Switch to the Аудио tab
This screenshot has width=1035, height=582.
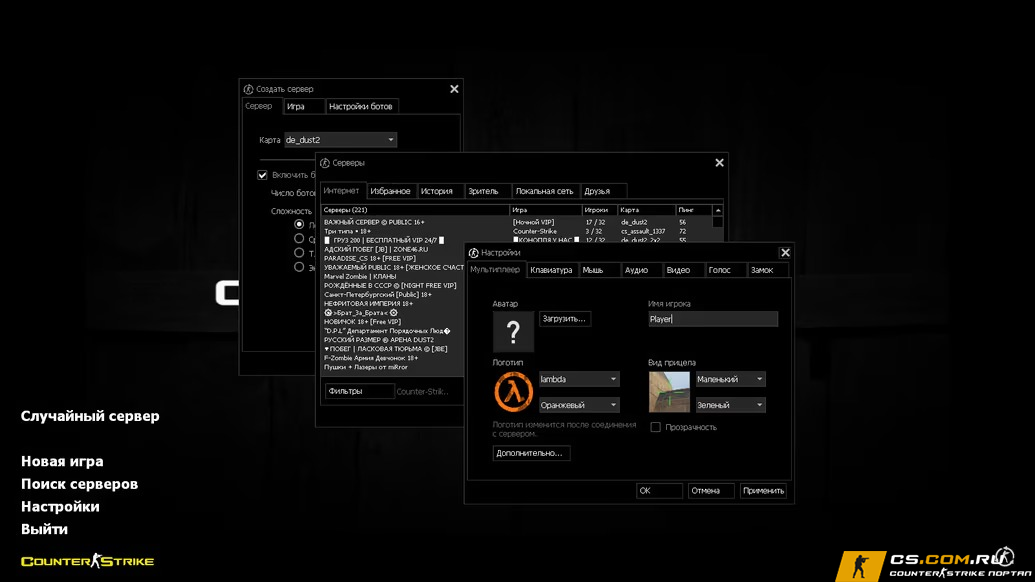[642, 271]
